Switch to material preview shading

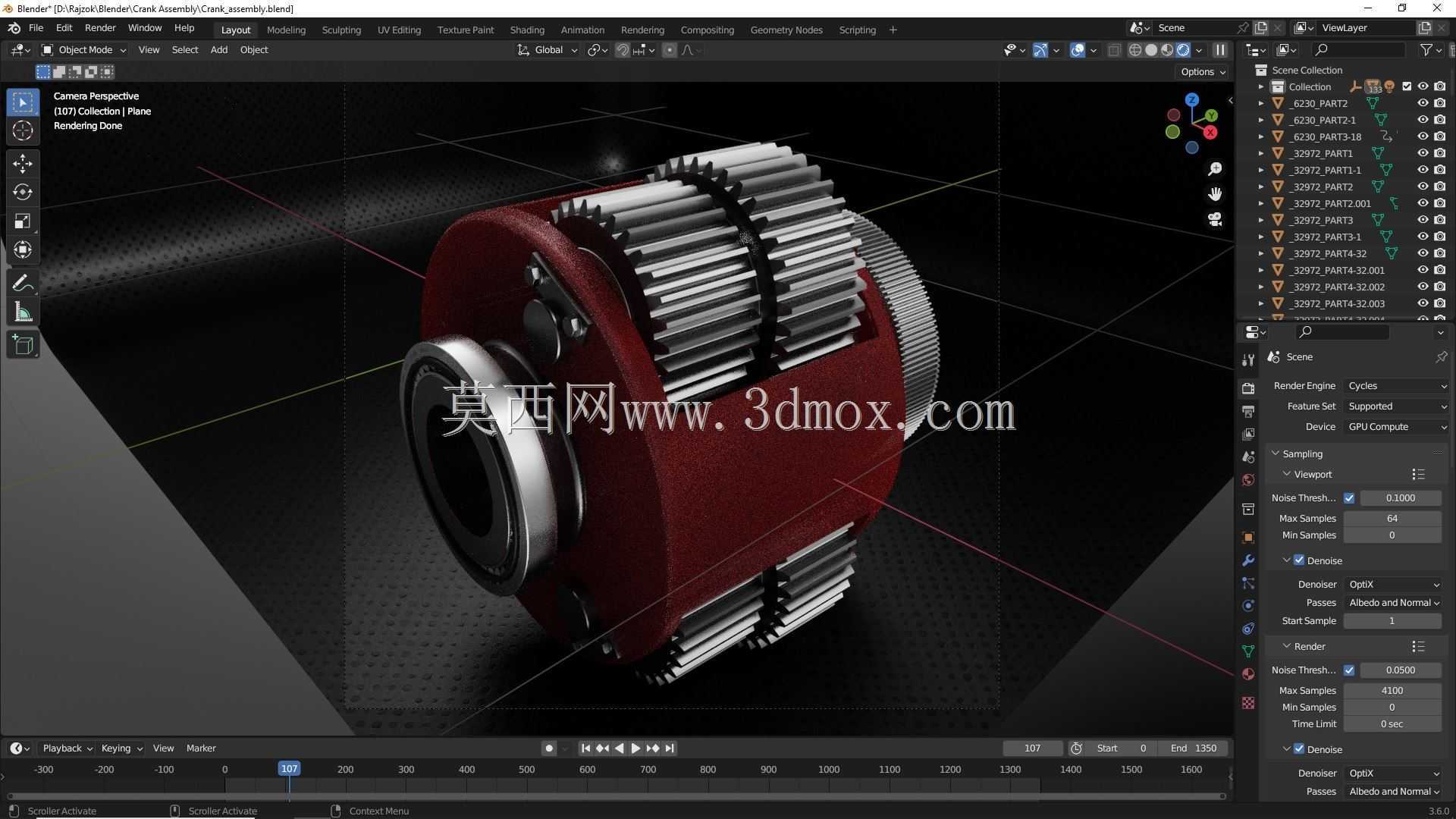click(x=1167, y=50)
